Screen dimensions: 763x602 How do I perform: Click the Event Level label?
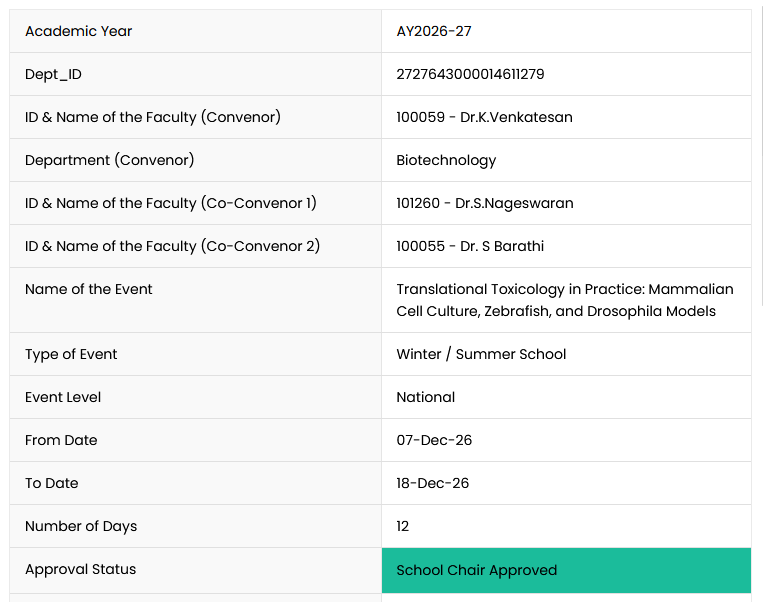tap(63, 397)
